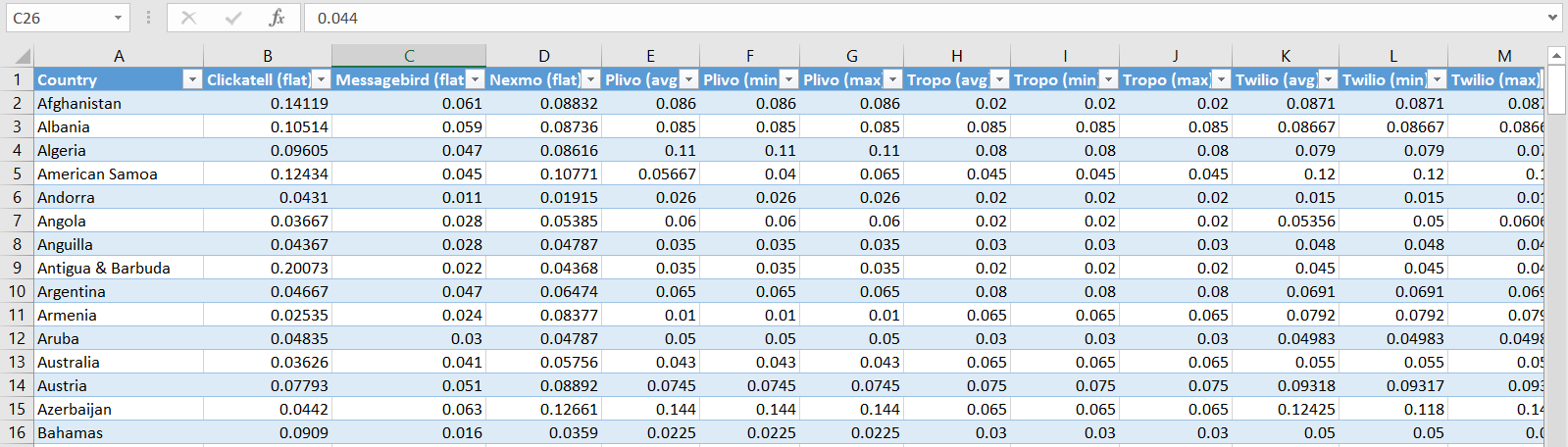This screenshot has height=447, width=1568.
Task: Open the Name Box dropdown arrow
Action: (x=118, y=18)
